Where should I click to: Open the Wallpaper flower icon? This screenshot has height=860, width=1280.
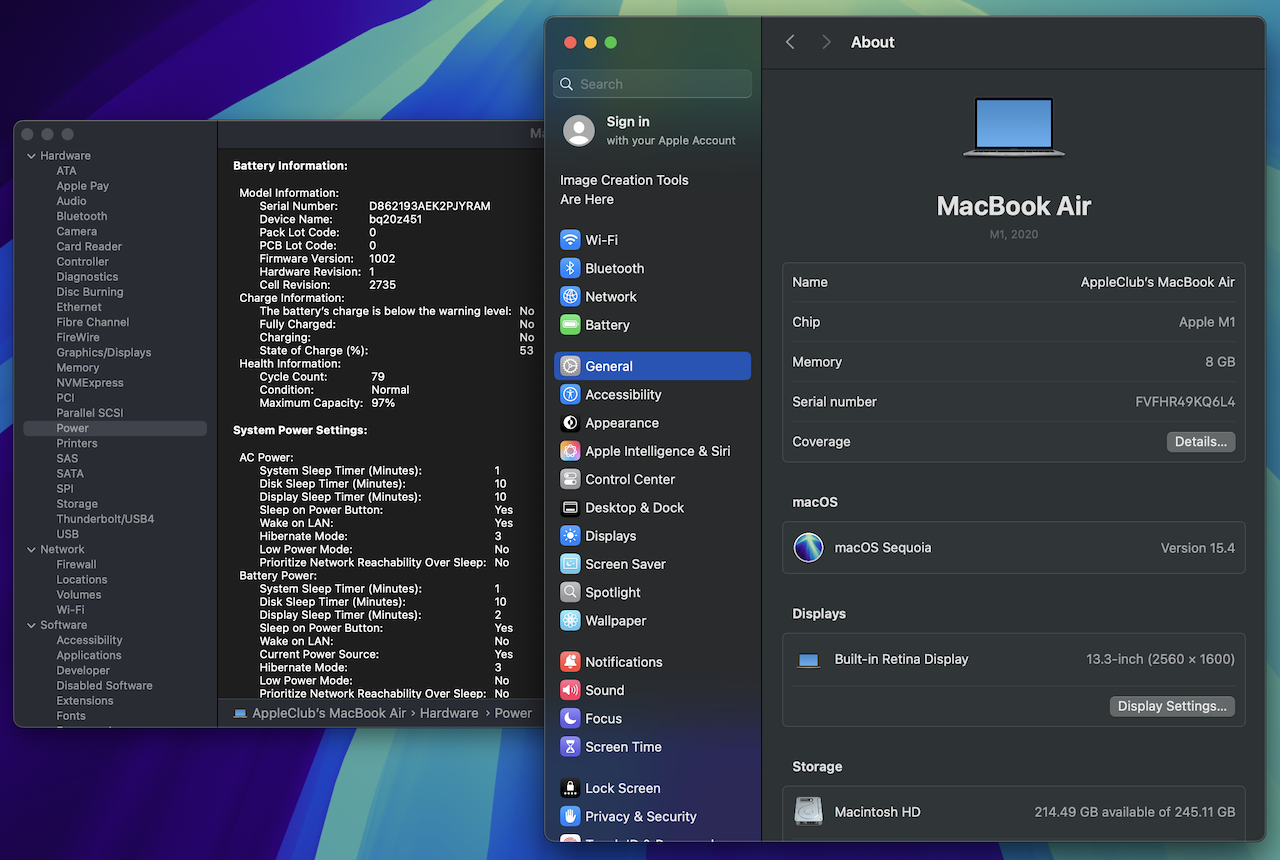point(570,621)
